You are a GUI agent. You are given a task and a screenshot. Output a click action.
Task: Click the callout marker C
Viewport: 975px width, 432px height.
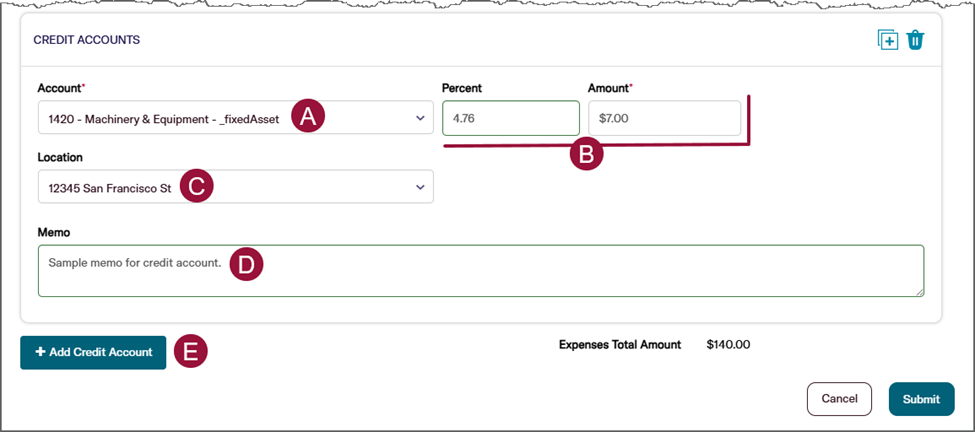[197, 186]
